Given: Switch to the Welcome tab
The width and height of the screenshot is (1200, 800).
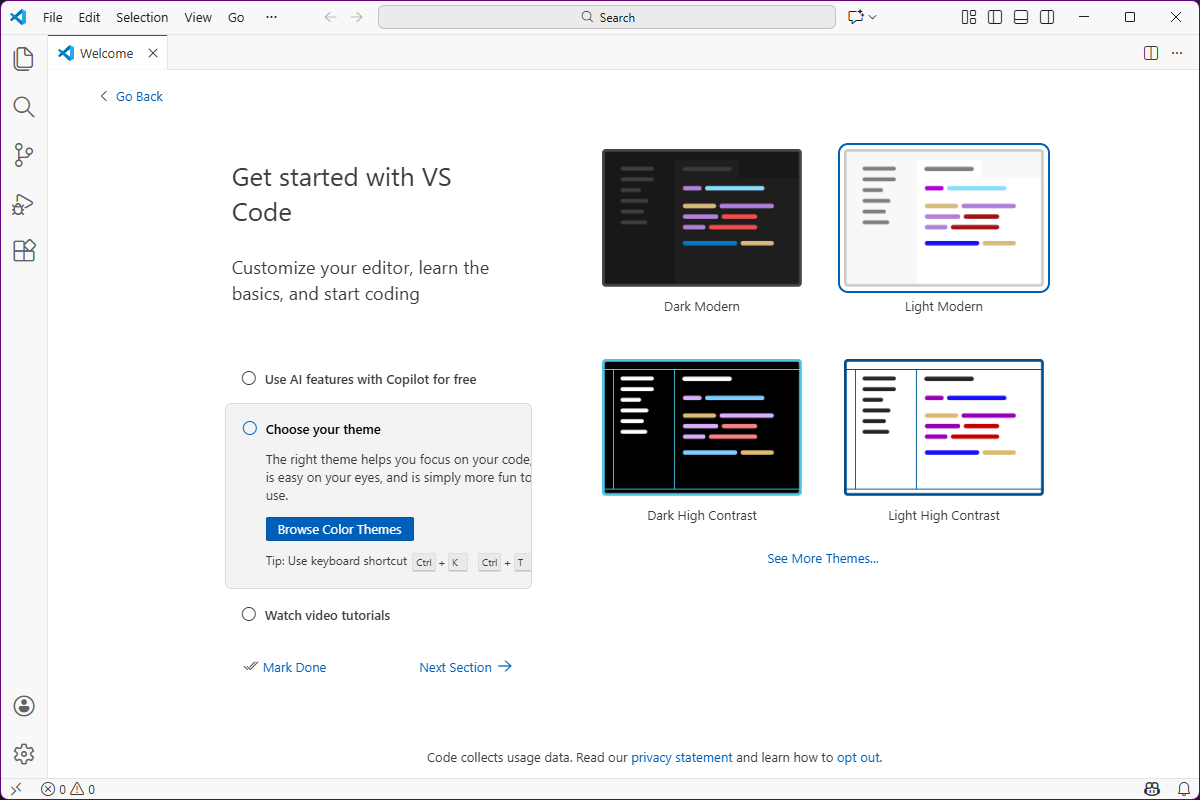Looking at the screenshot, I should point(106,53).
